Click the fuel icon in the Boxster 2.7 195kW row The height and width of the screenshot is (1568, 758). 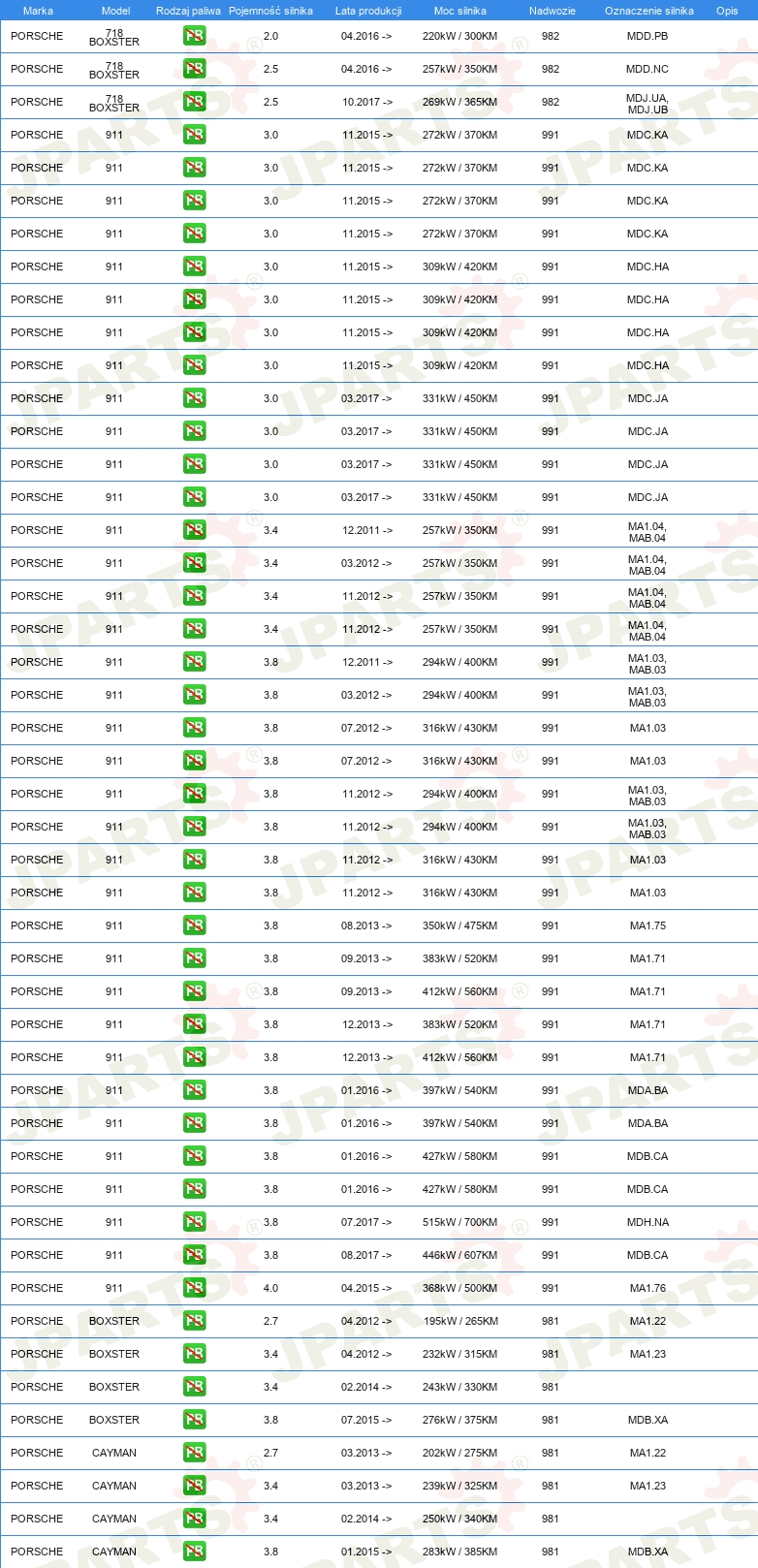(195, 1321)
